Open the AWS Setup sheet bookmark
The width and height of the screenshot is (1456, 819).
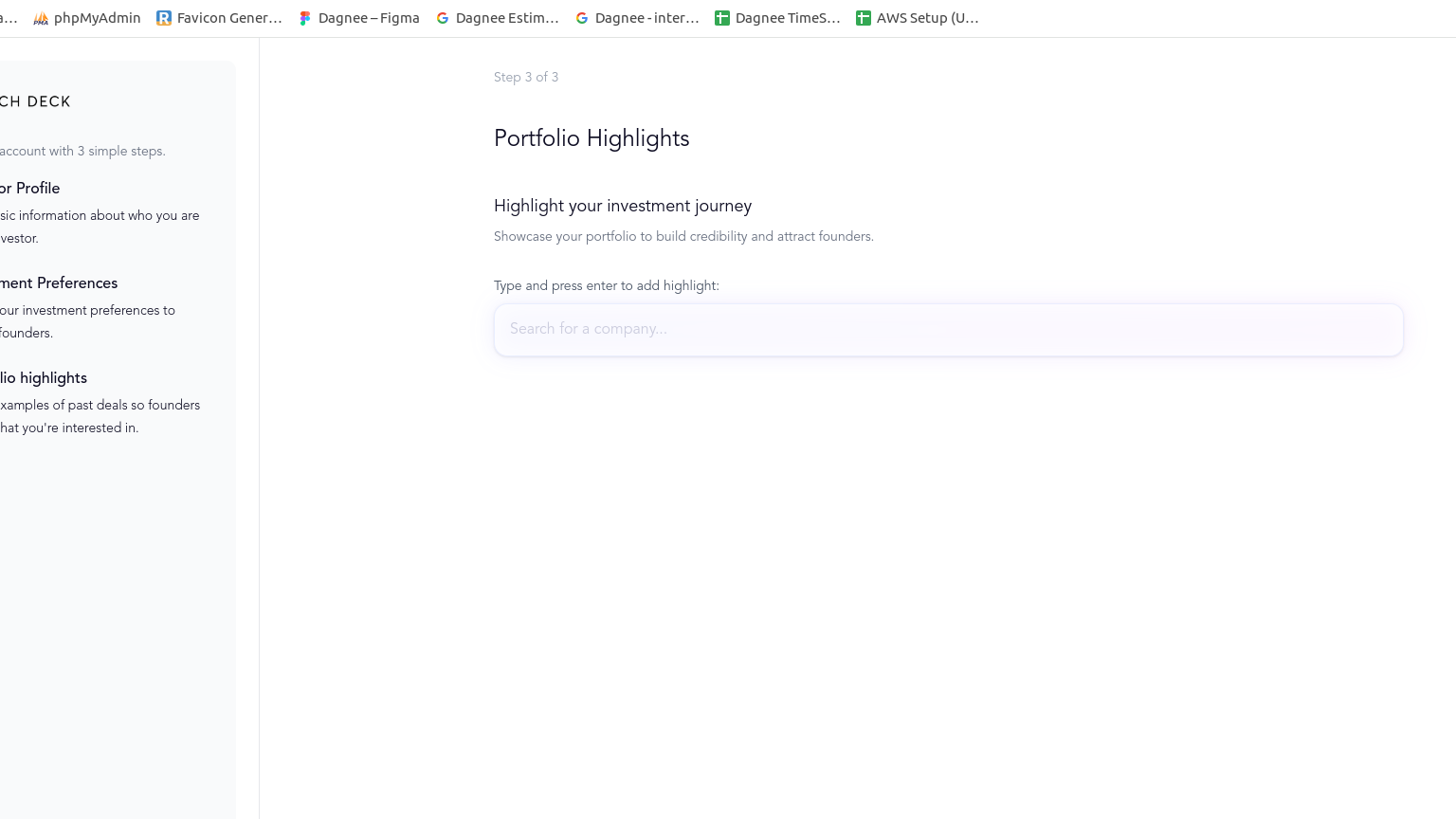(x=918, y=18)
